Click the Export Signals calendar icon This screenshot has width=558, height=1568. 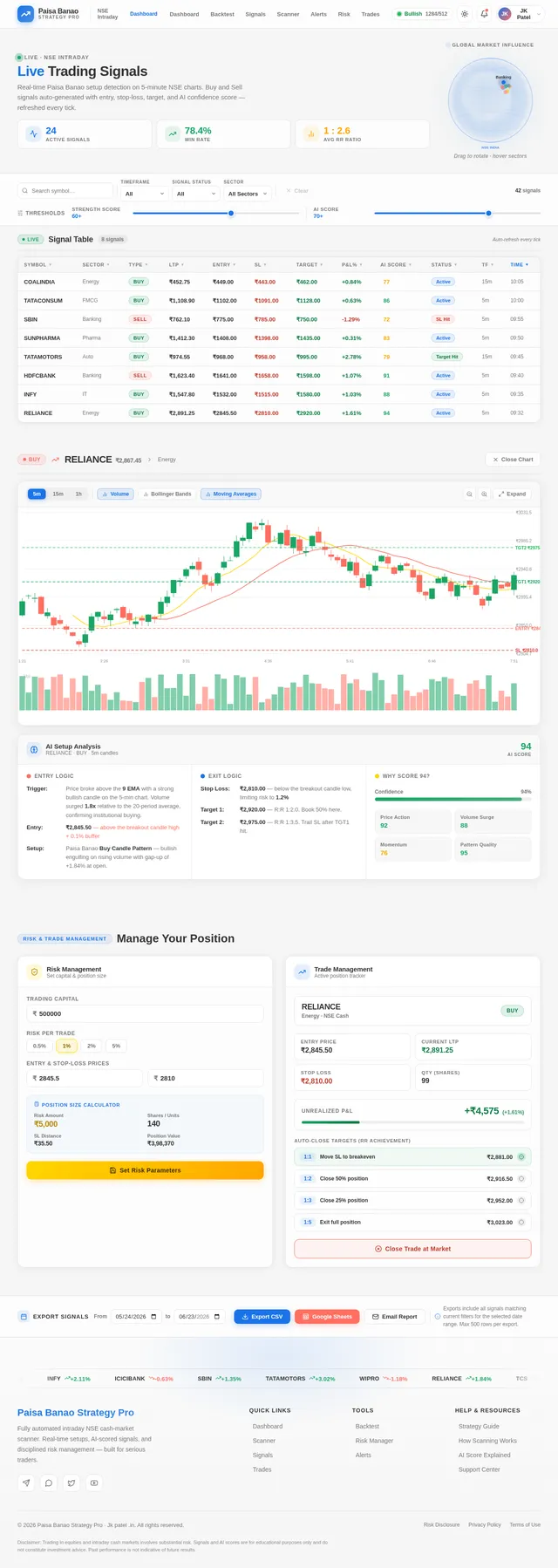click(24, 1316)
